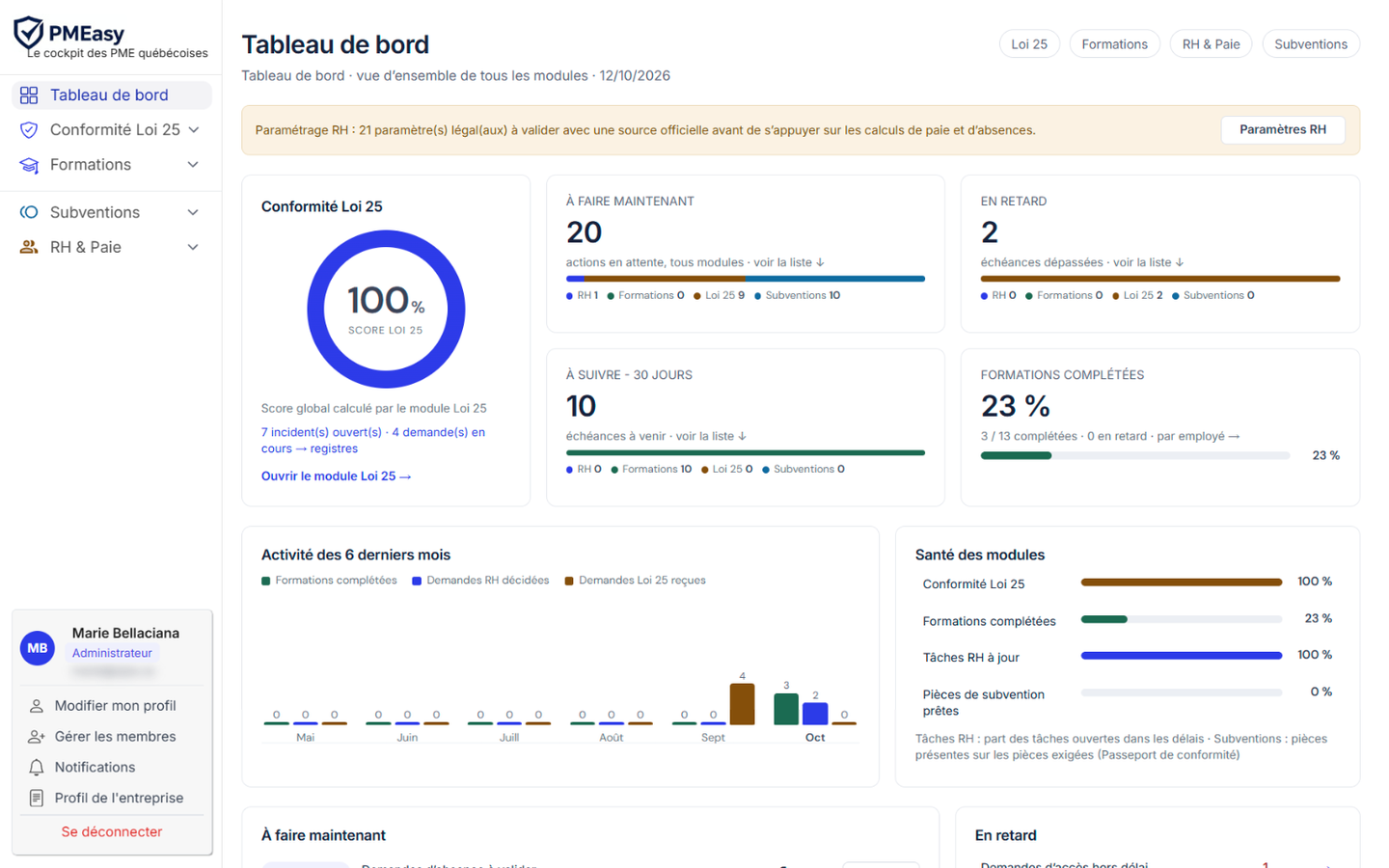This screenshot has width=1389, height=868.
Task: Click the À faire maintenant voir la liste link
Action: point(789,262)
